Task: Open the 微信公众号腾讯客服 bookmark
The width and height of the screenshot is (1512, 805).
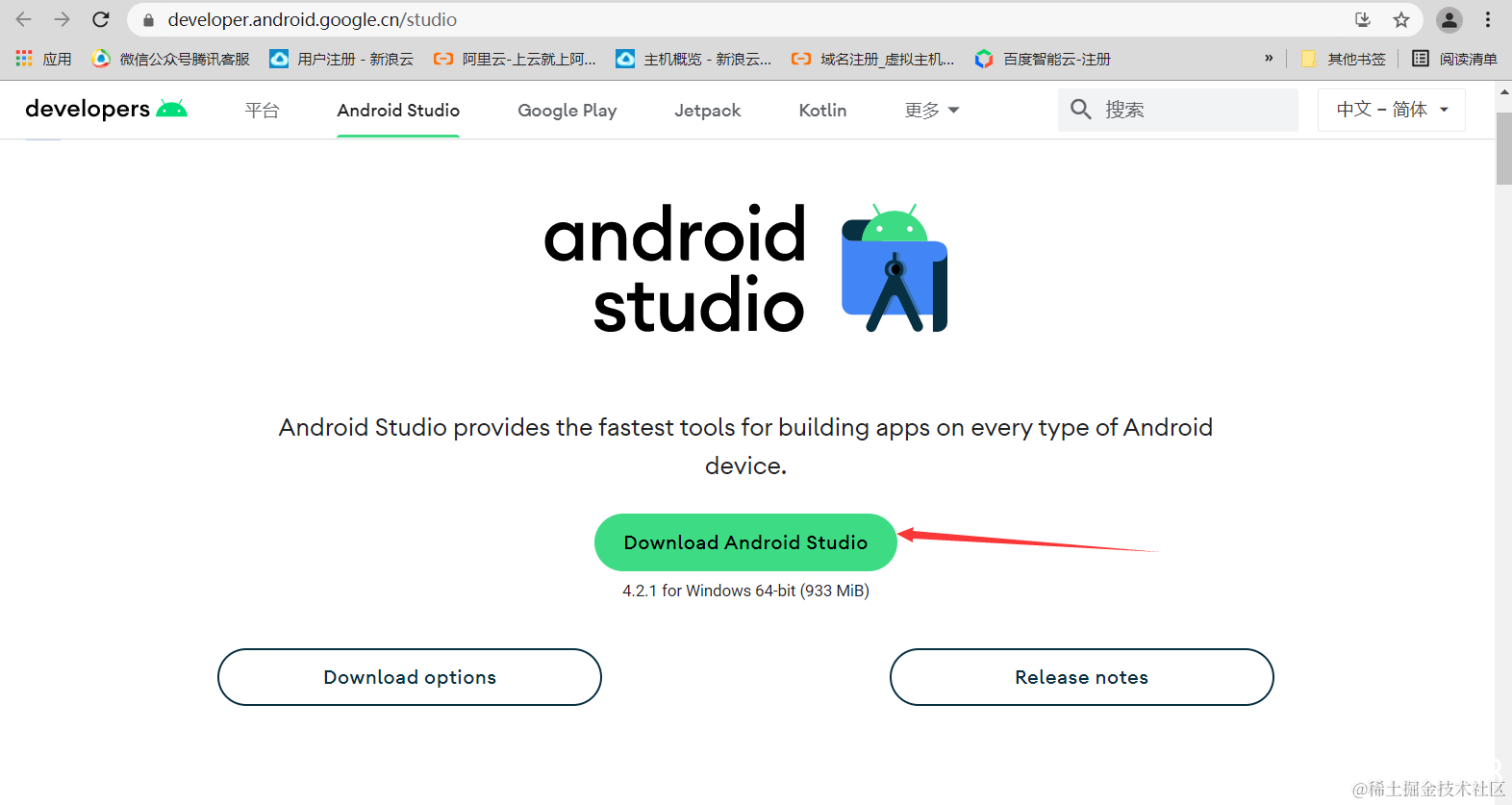Action: pos(170,59)
